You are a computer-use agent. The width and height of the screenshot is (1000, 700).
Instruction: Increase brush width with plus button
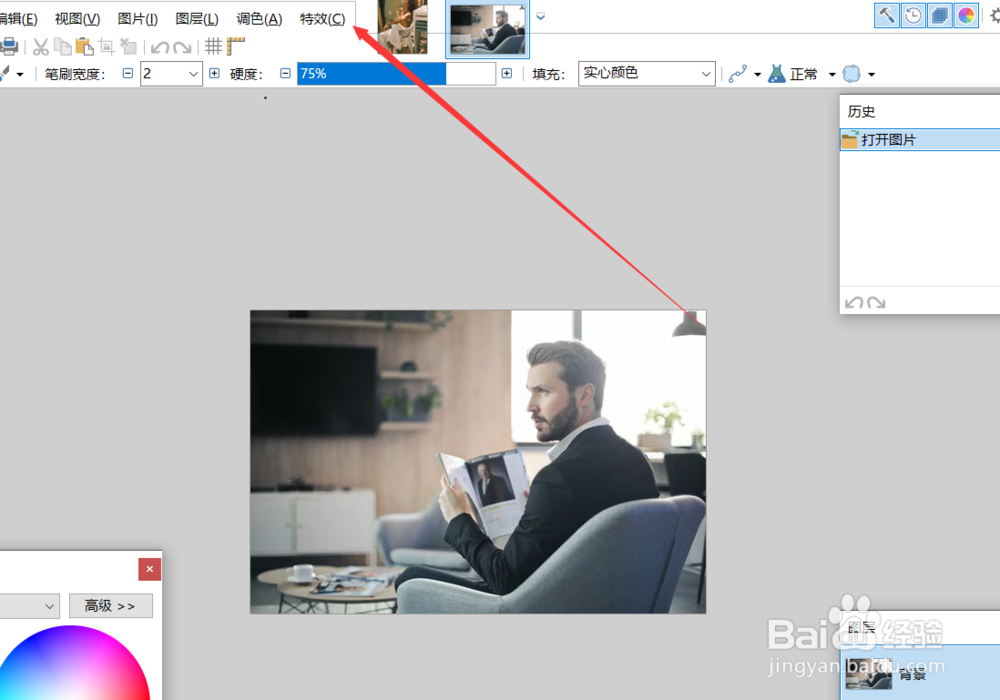click(214, 73)
